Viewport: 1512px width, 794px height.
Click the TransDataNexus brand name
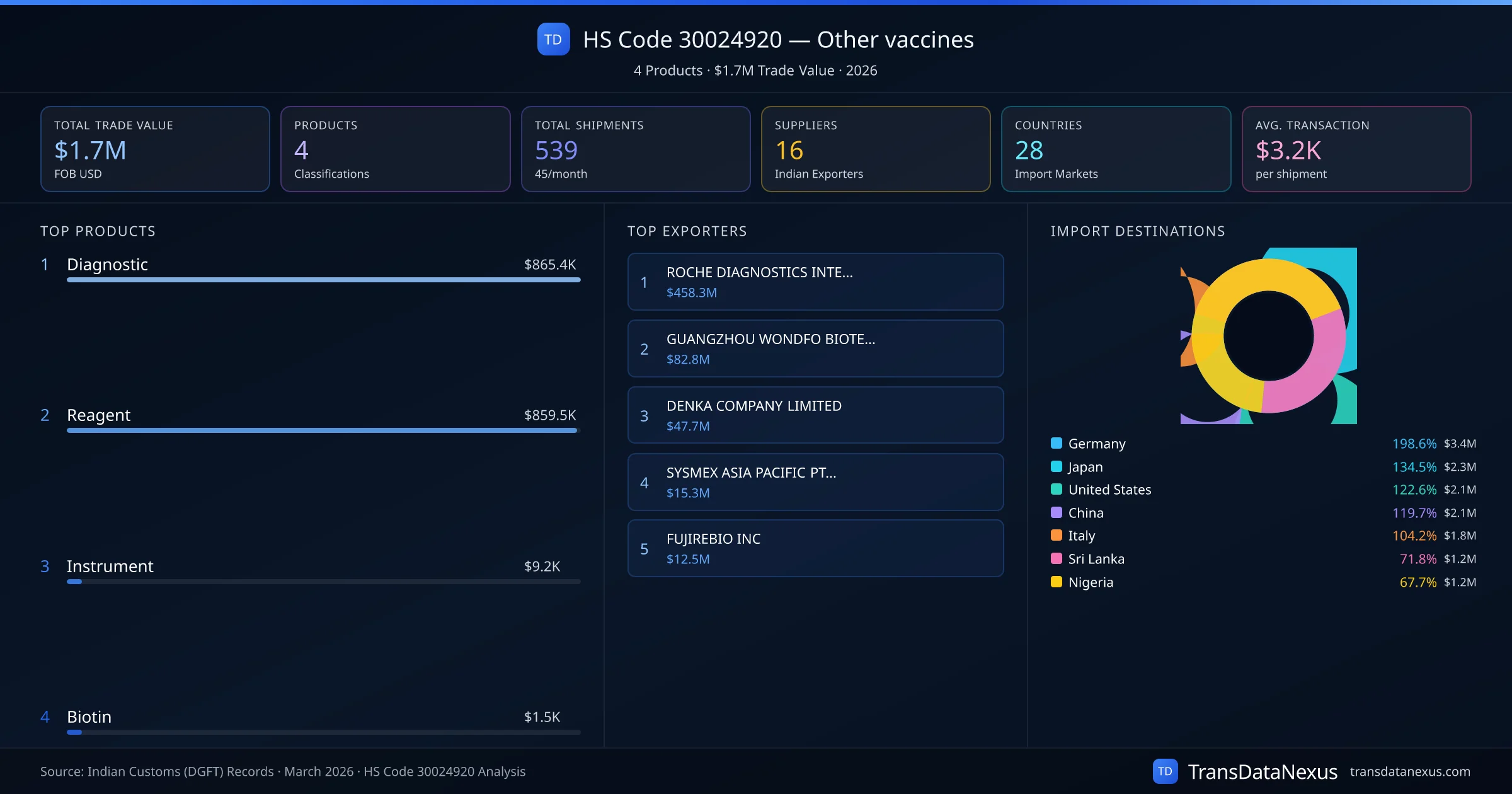1262,771
